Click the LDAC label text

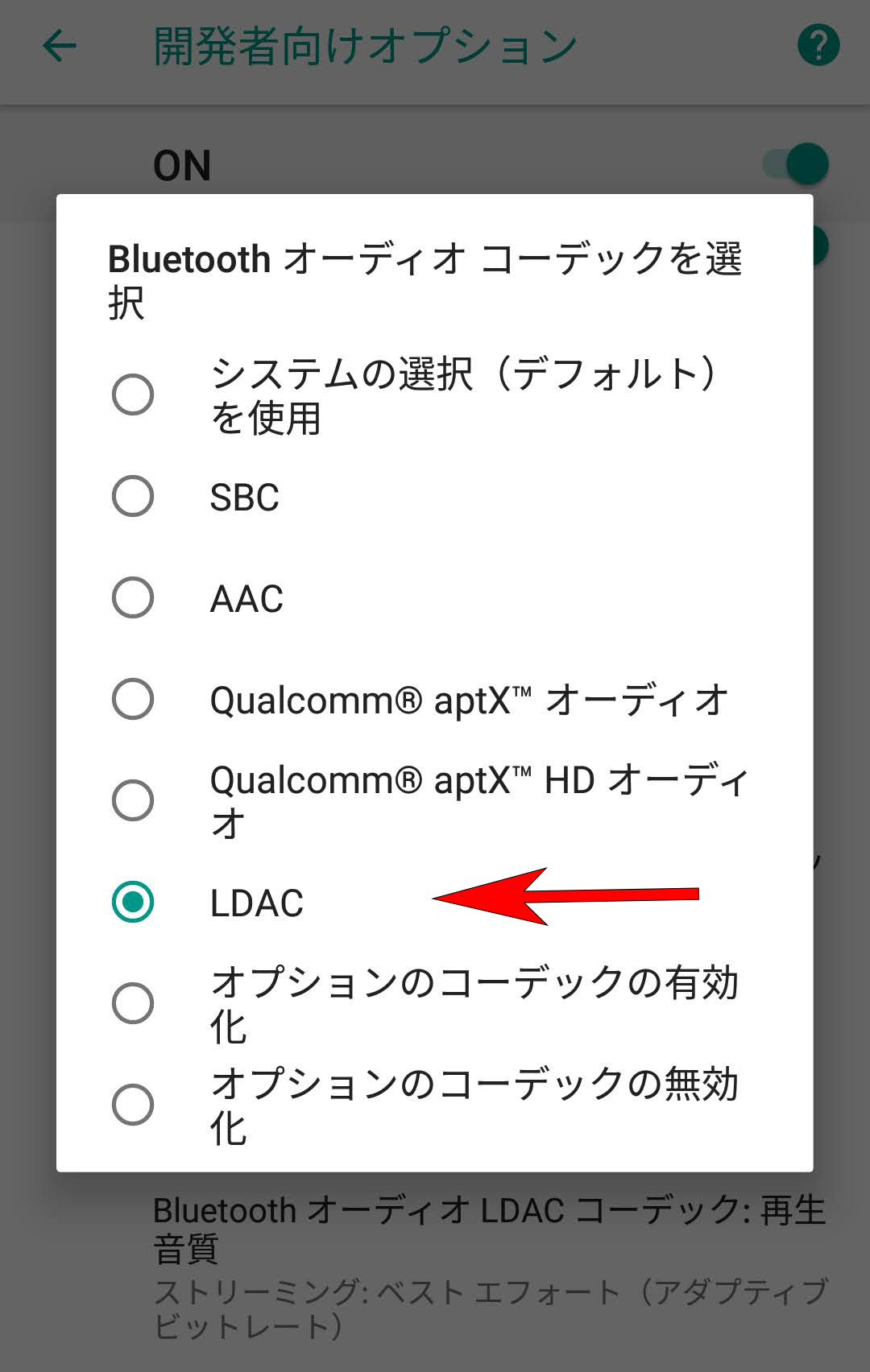(256, 903)
